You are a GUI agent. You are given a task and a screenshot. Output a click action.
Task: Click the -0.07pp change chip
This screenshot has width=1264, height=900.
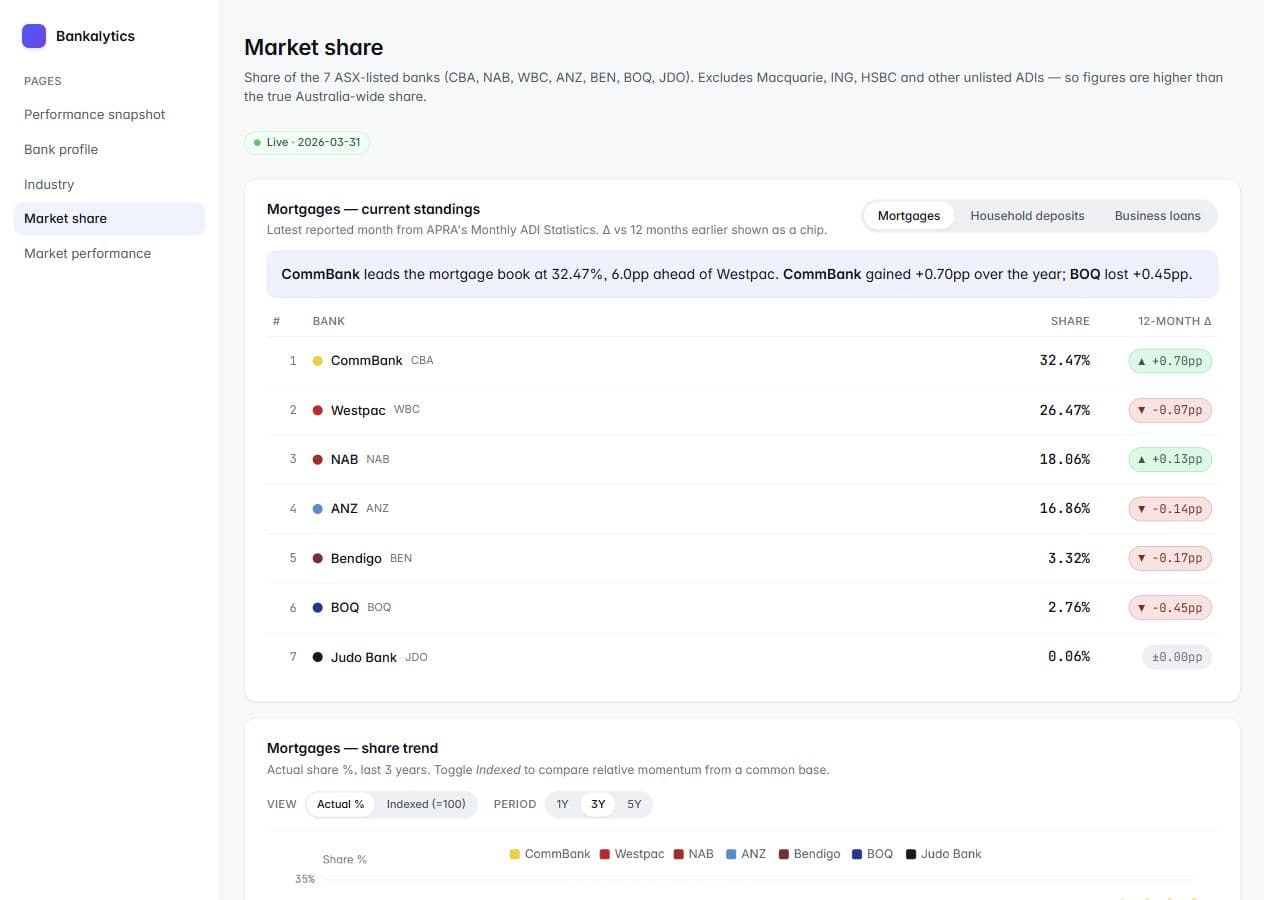[x=1170, y=410]
